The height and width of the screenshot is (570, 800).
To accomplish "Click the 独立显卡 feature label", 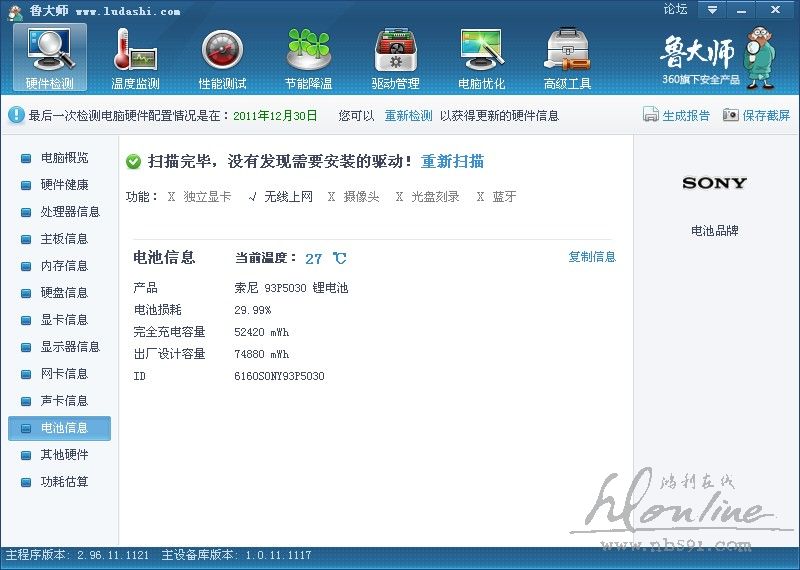I will (x=207, y=196).
